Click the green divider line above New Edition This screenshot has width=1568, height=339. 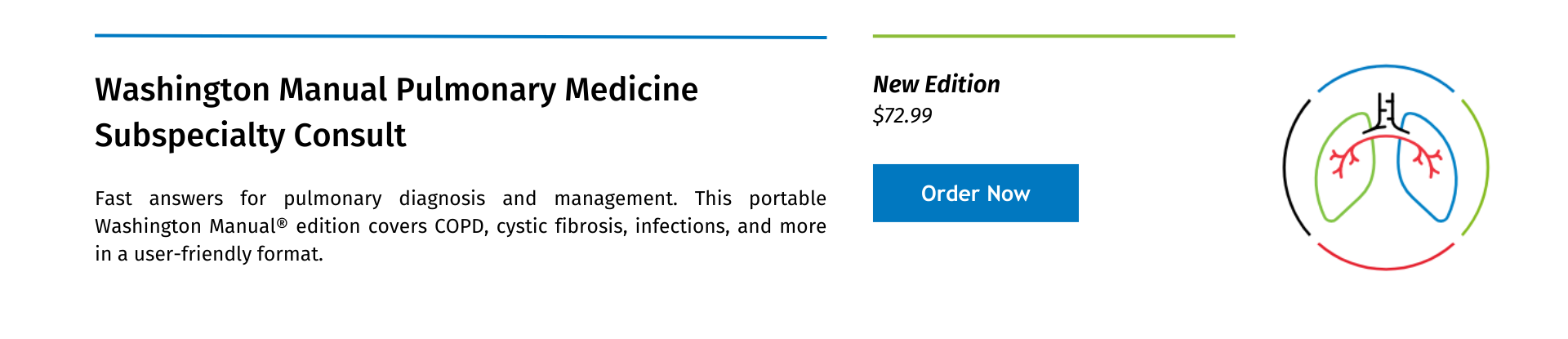(x=1053, y=36)
